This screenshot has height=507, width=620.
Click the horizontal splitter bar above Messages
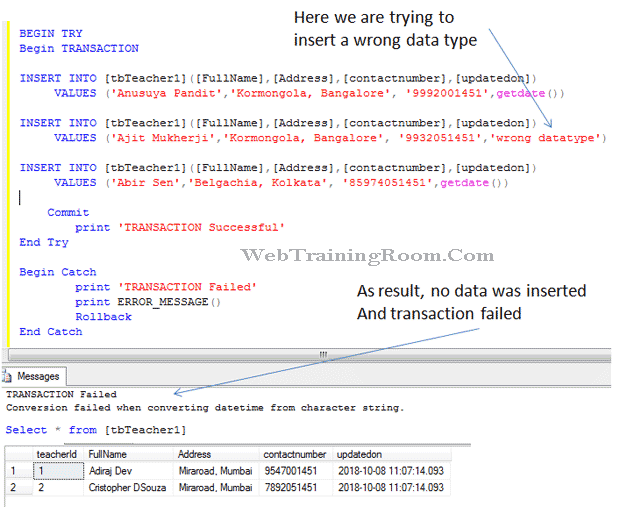pos(309,354)
